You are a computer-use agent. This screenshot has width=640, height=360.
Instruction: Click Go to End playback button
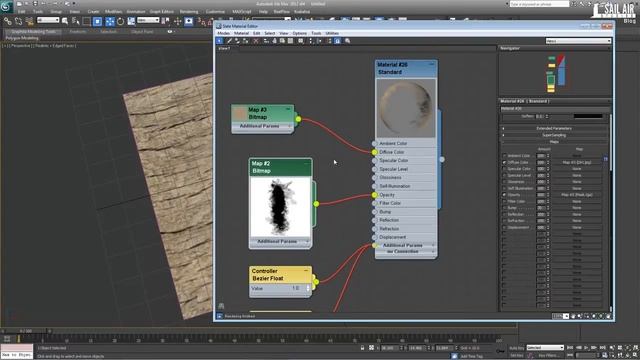click(x=602, y=348)
